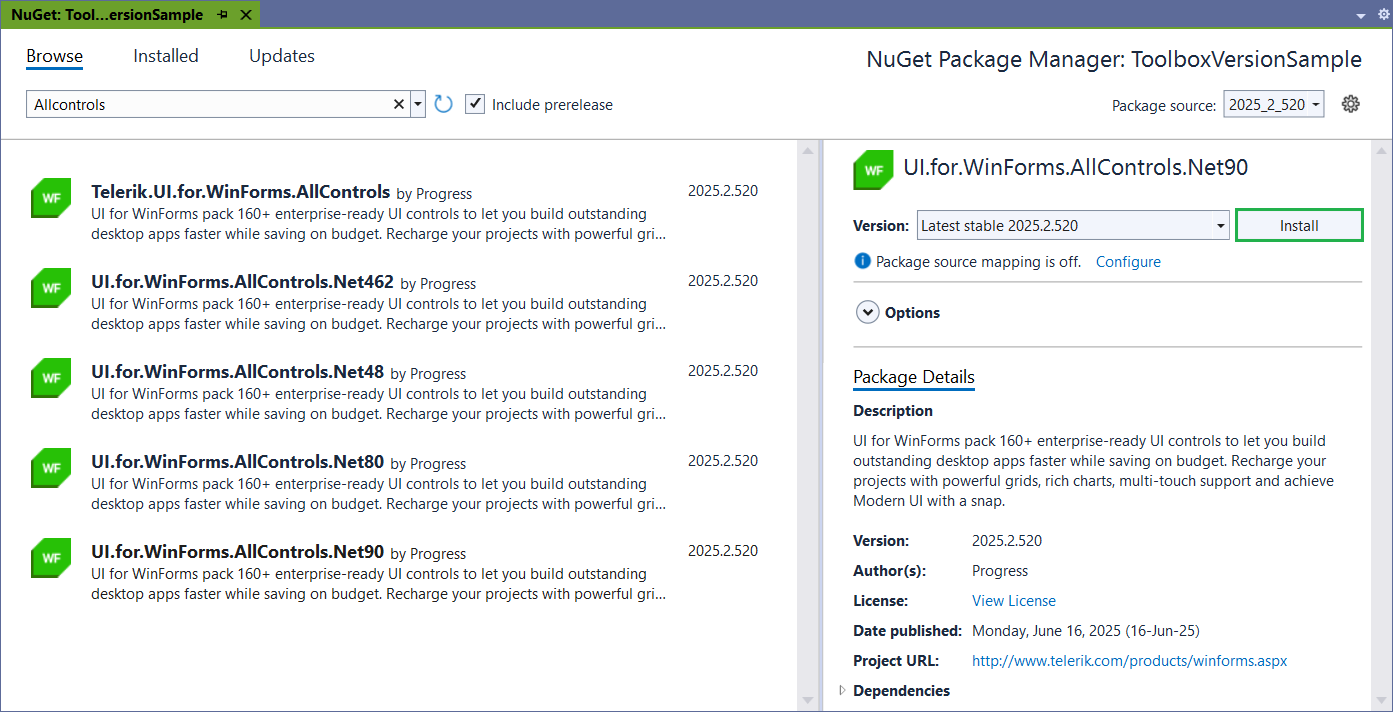
Task: Select UI.for.WinForms.AllControls.Net80 package name
Action: click(237, 462)
